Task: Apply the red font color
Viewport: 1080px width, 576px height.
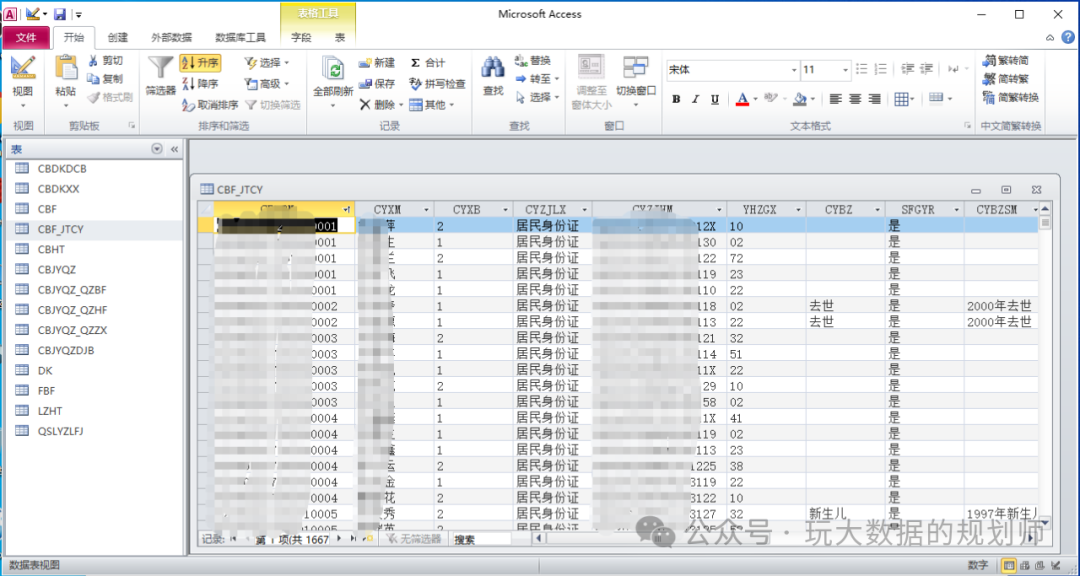Action: pyautogui.click(x=742, y=99)
